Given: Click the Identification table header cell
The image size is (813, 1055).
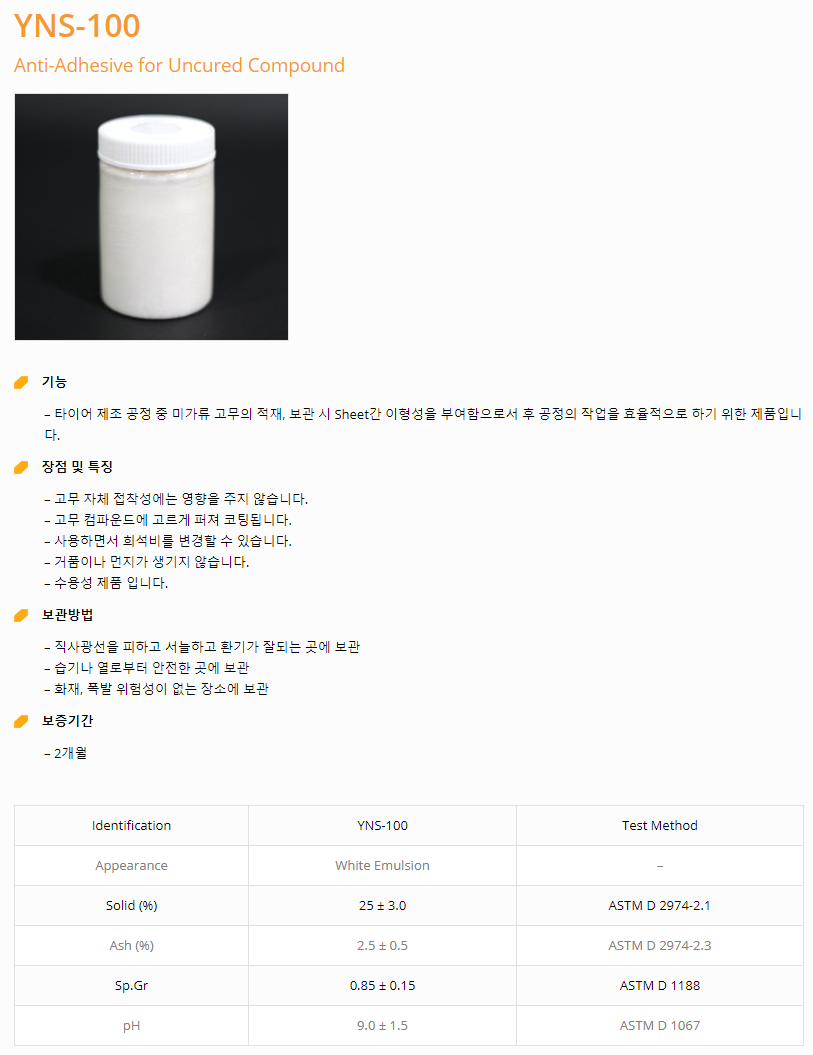Looking at the screenshot, I should point(131,826).
